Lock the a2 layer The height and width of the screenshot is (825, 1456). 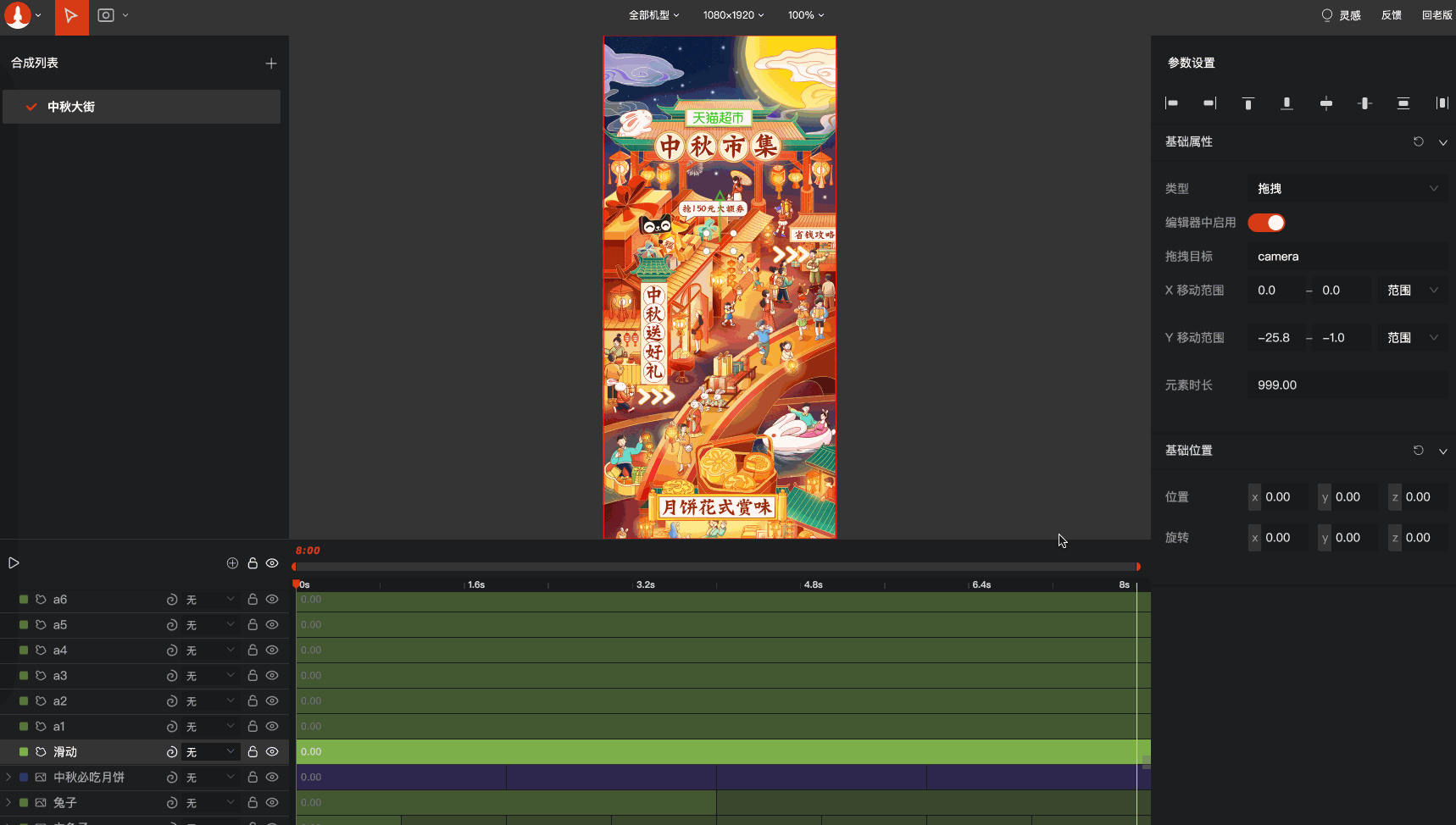point(253,701)
